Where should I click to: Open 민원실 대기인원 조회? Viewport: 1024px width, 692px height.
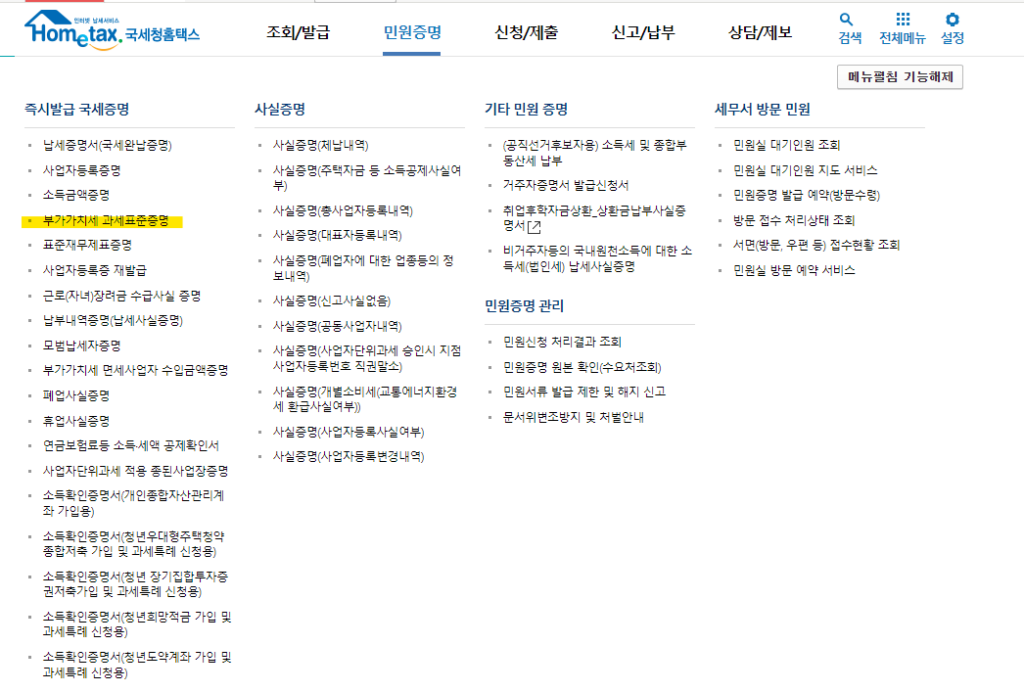click(787, 145)
